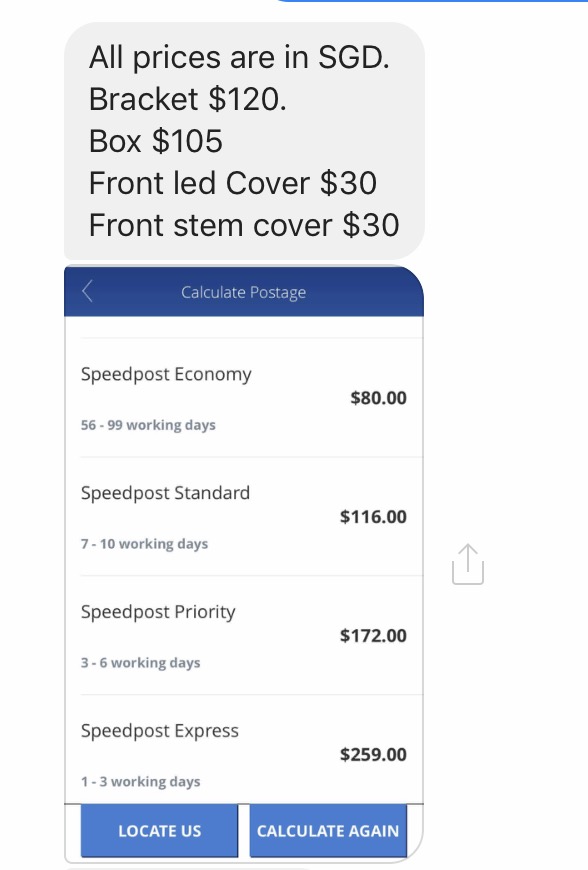Click the $259.00 price
The image size is (588, 870).
pyautogui.click(x=373, y=754)
